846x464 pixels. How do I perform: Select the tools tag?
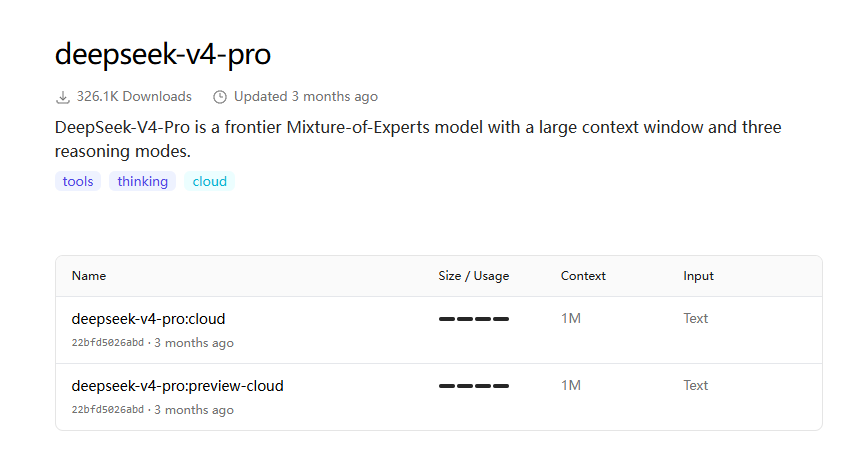click(78, 181)
